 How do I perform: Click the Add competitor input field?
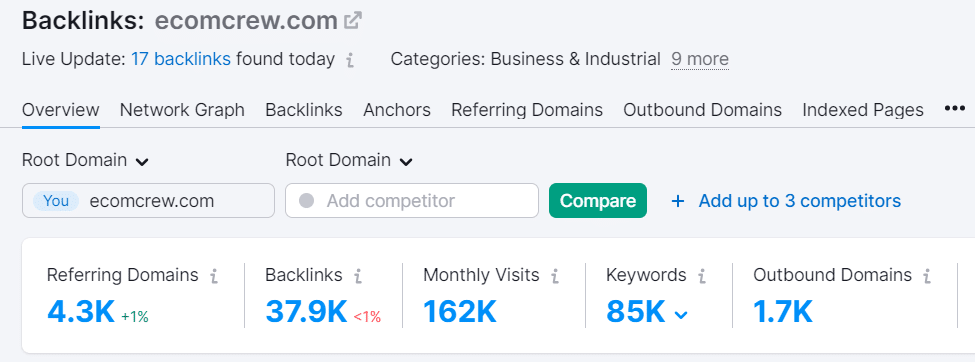tap(412, 200)
